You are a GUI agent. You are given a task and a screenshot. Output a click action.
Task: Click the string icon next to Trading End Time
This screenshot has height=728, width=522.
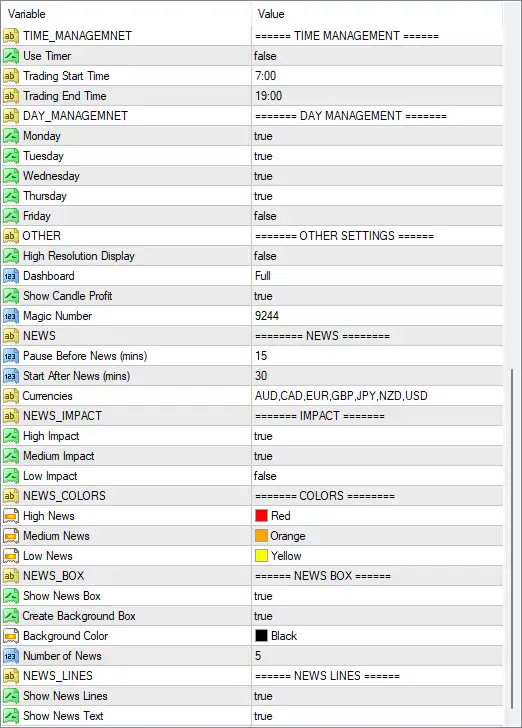pyautogui.click(x=11, y=96)
